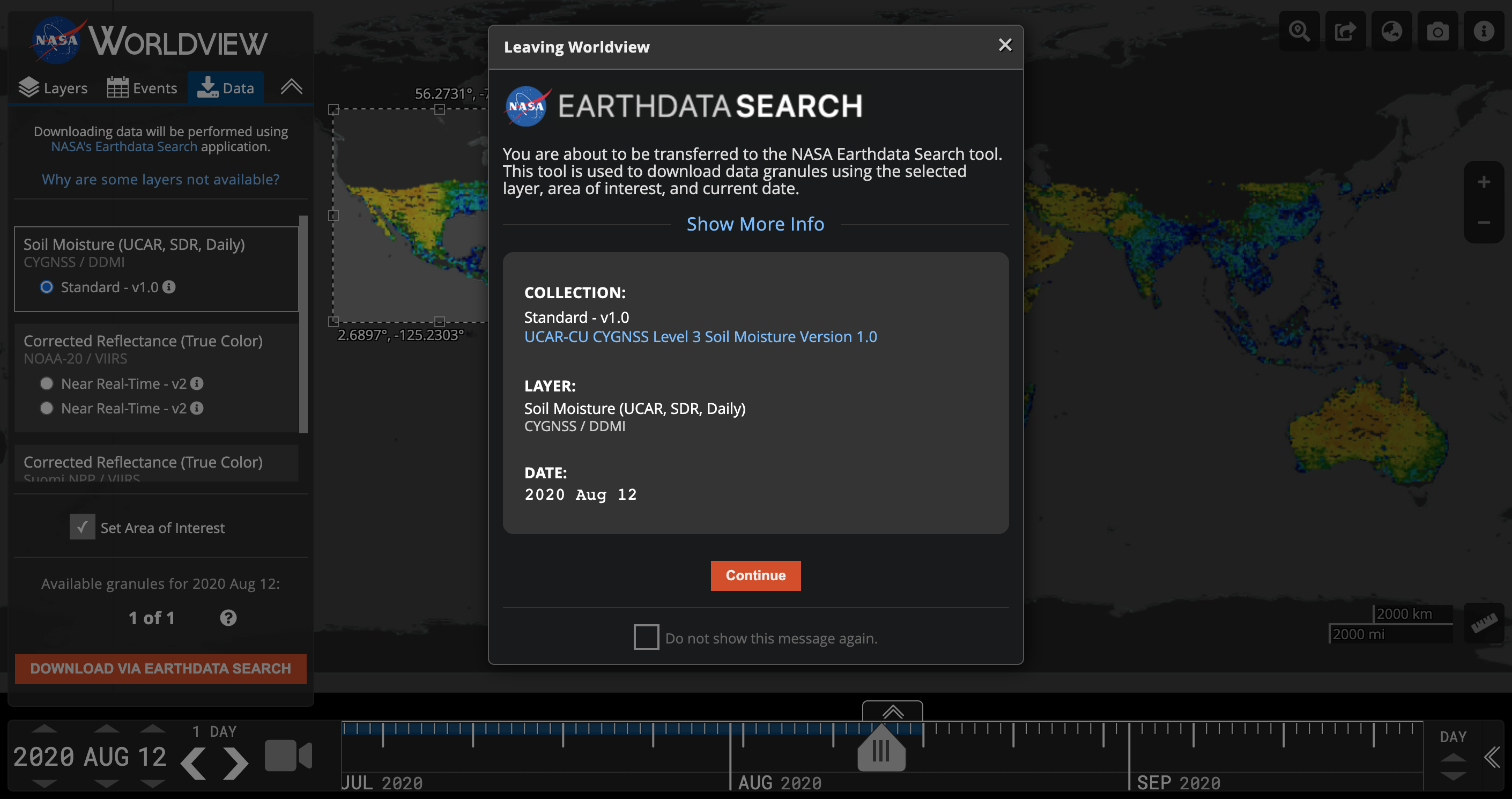Switch to the Events tab
This screenshot has height=799, width=1512.
(x=142, y=88)
